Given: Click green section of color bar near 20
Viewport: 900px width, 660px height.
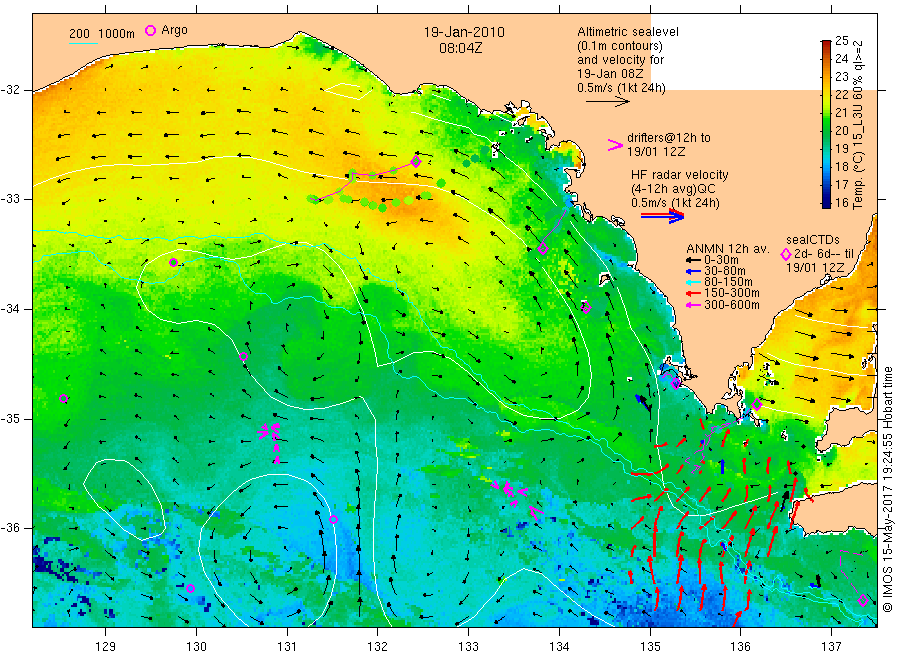Looking at the screenshot, I should coord(826,130).
